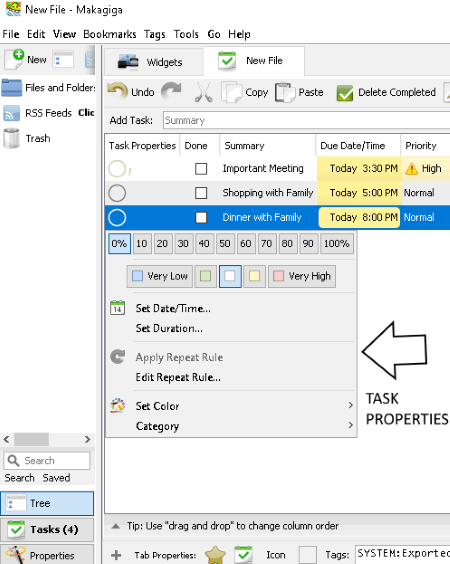This screenshot has width=450, height=564.
Task: Set task progress to 30
Action: (x=183, y=244)
